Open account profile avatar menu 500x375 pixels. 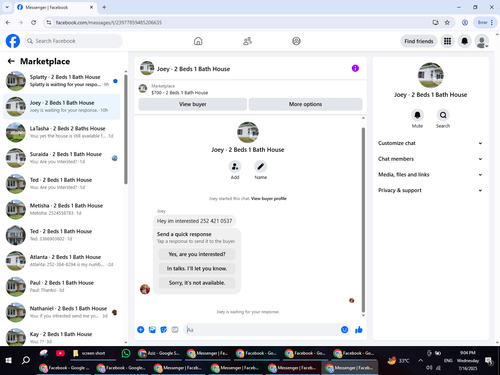click(482, 41)
